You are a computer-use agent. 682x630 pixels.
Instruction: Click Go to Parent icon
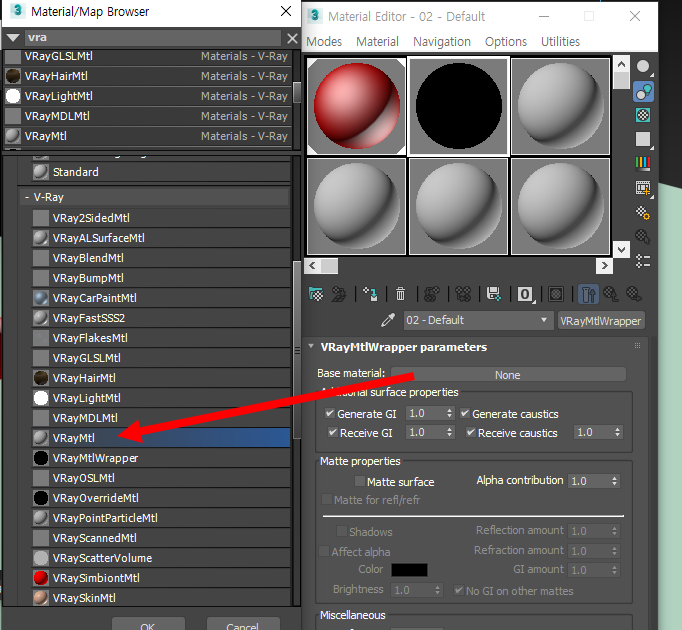pyautogui.click(x=612, y=295)
